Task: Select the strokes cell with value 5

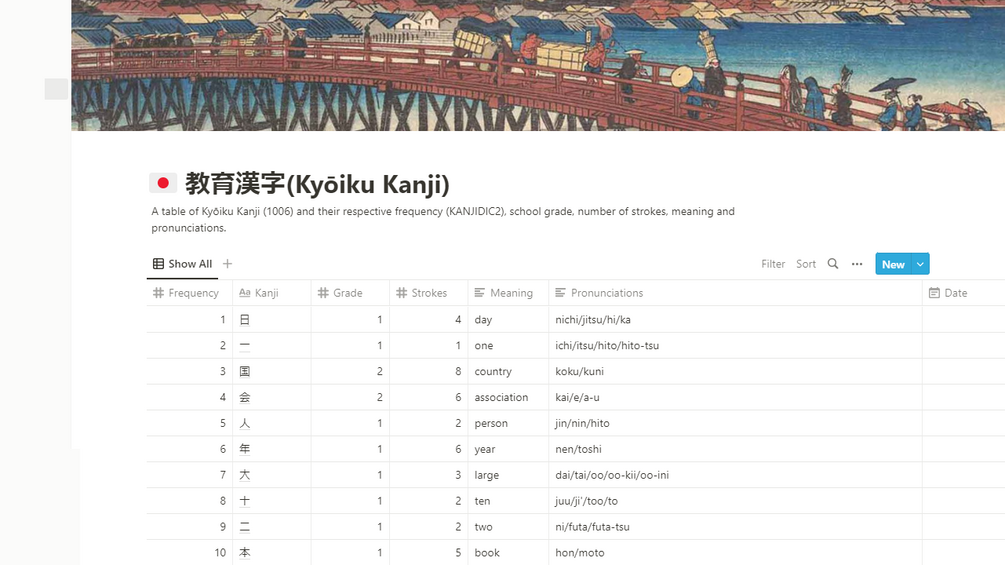Action: 429,553
